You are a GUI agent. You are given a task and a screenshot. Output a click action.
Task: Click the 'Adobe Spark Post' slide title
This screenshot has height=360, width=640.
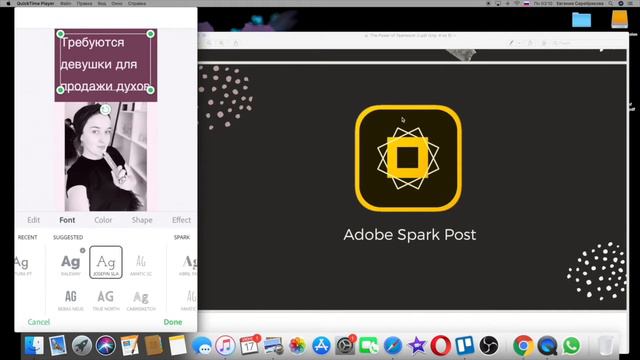(x=409, y=235)
